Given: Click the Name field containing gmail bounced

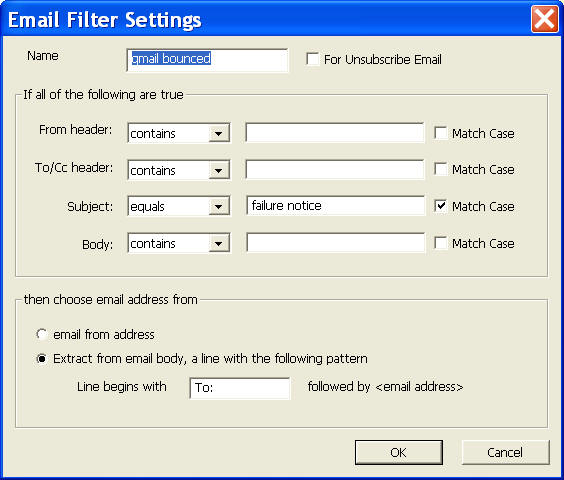Looking at the screenshot, I should [x=207, y=60].
